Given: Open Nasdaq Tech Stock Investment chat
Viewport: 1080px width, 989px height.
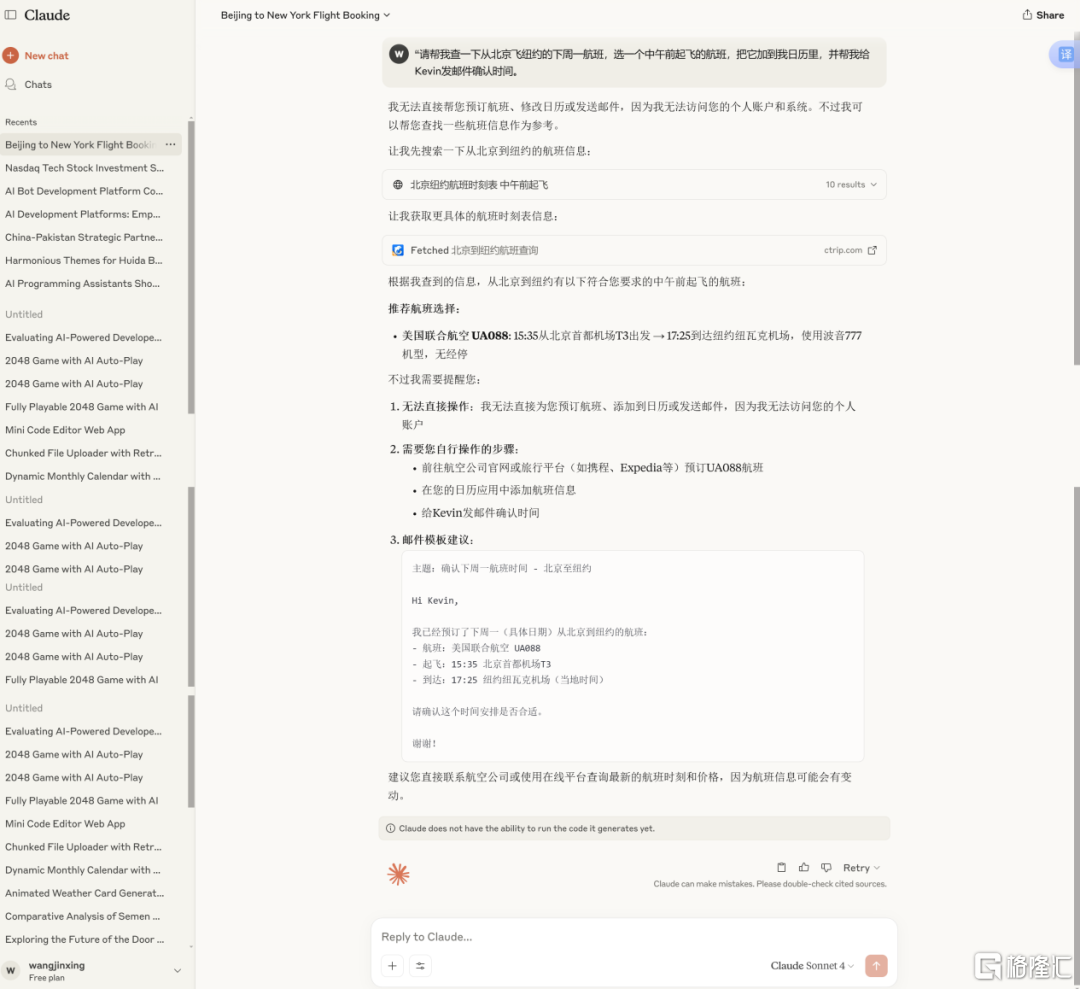Looking at the screenshot, I should (85, 167).
